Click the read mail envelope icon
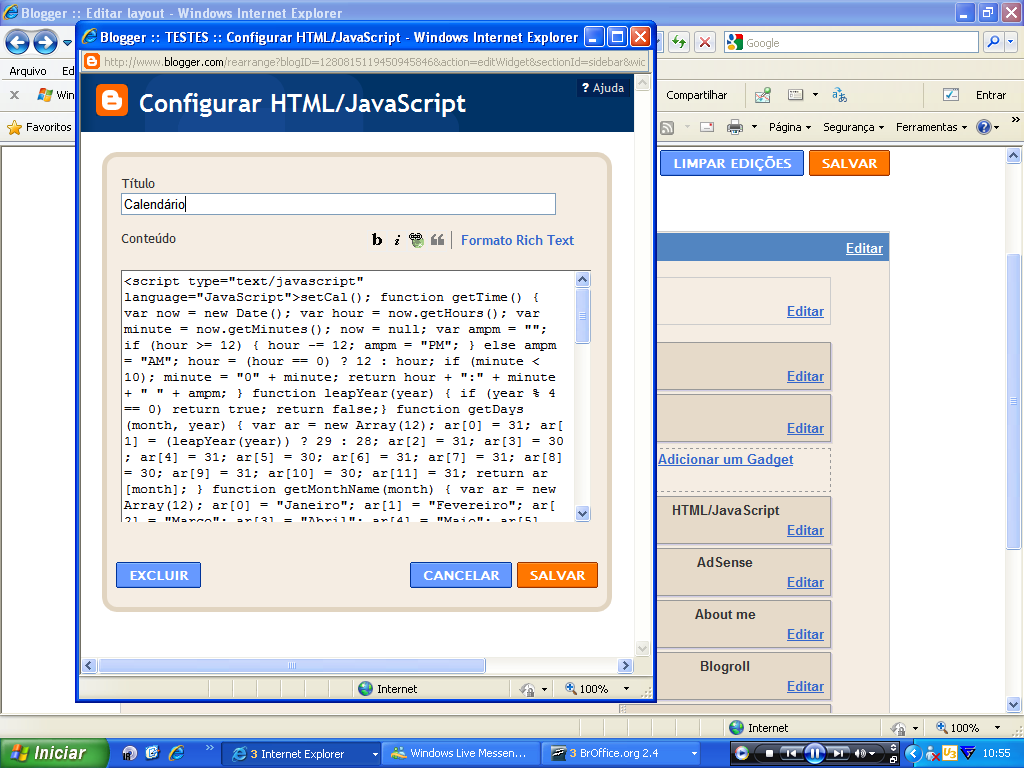The height and width of the screenshot is (768, 1024). [x=707, y=127]
